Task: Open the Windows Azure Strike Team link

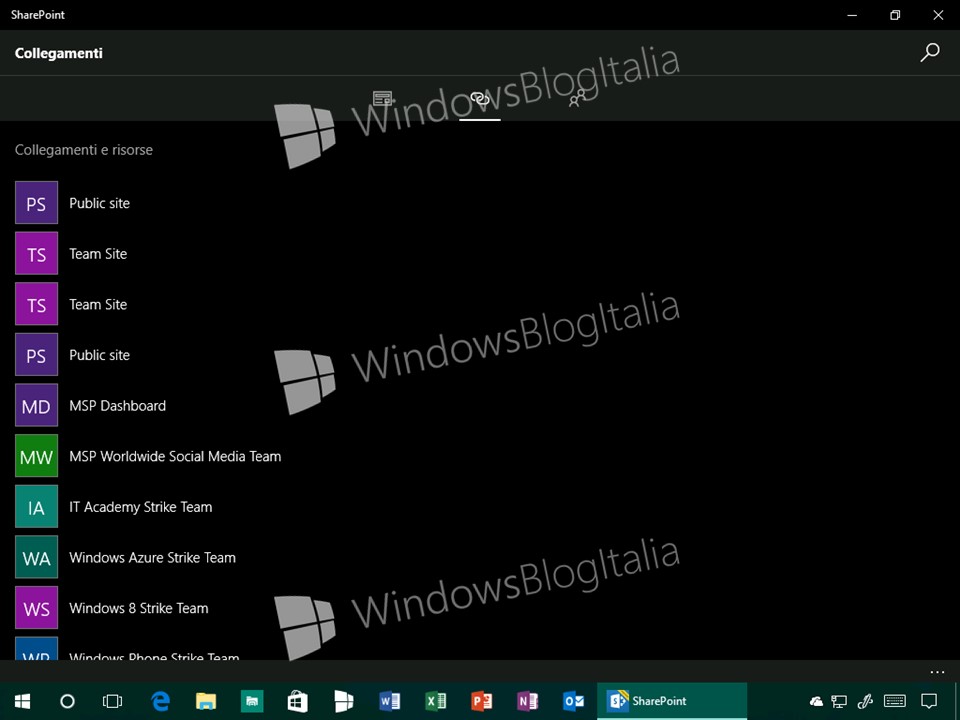Action: (152, 558)
